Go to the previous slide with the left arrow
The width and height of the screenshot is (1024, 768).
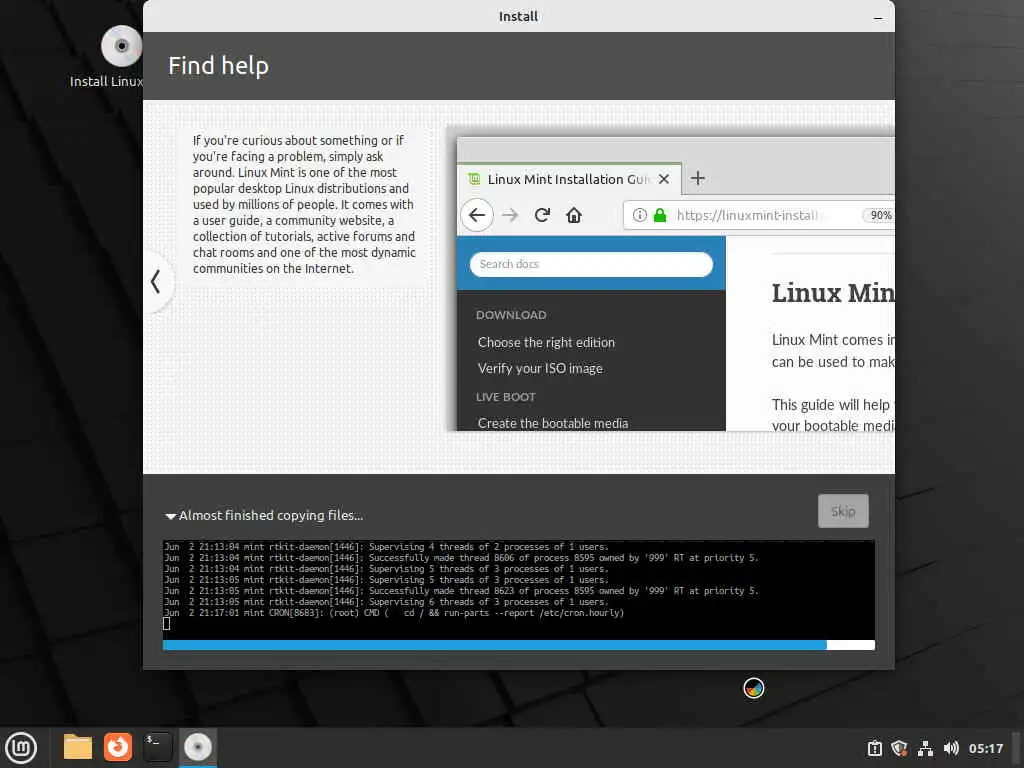(155, 281)
